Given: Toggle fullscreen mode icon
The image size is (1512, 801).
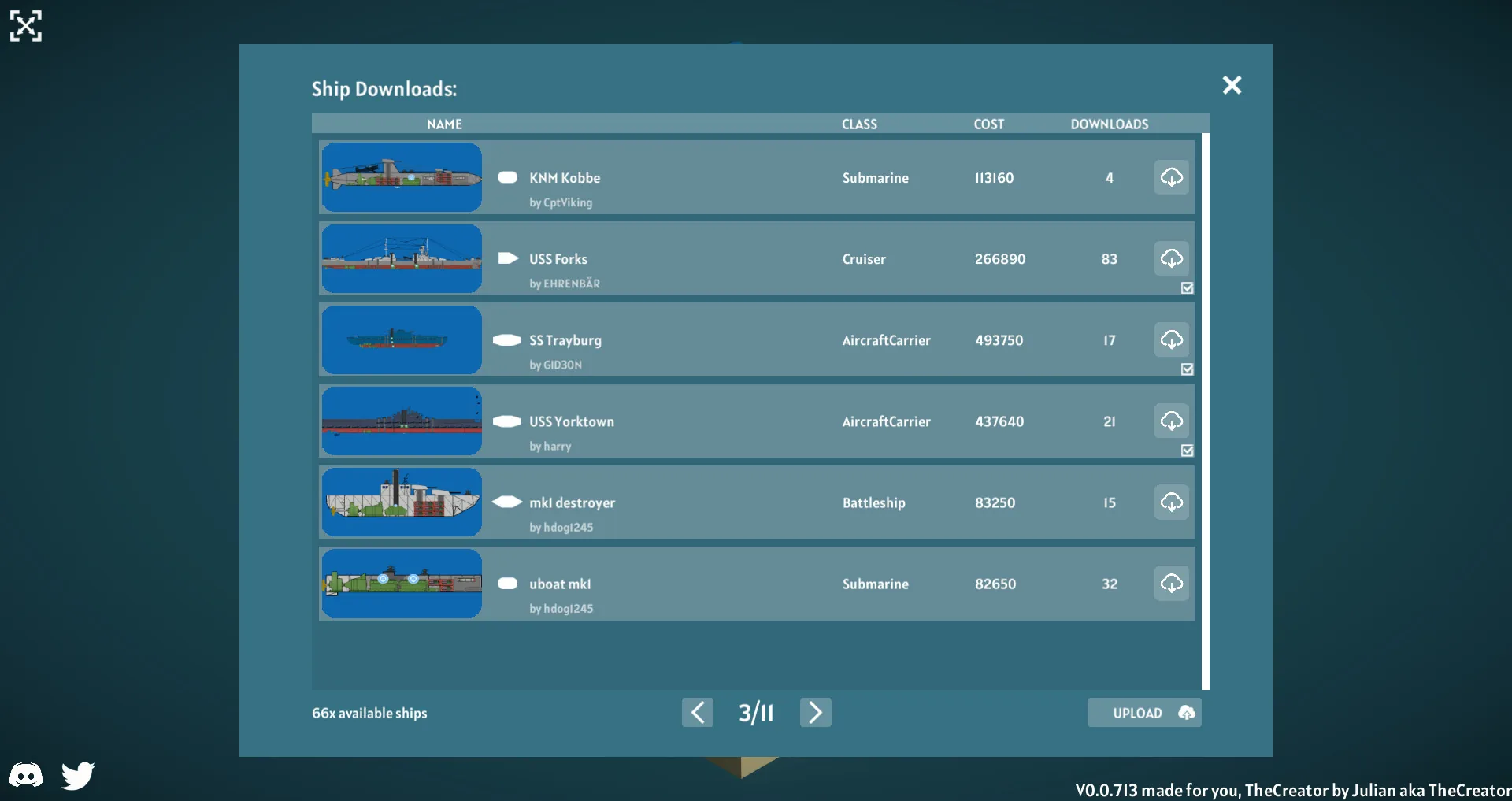Looking at the screenshot, I should [25, 26].
